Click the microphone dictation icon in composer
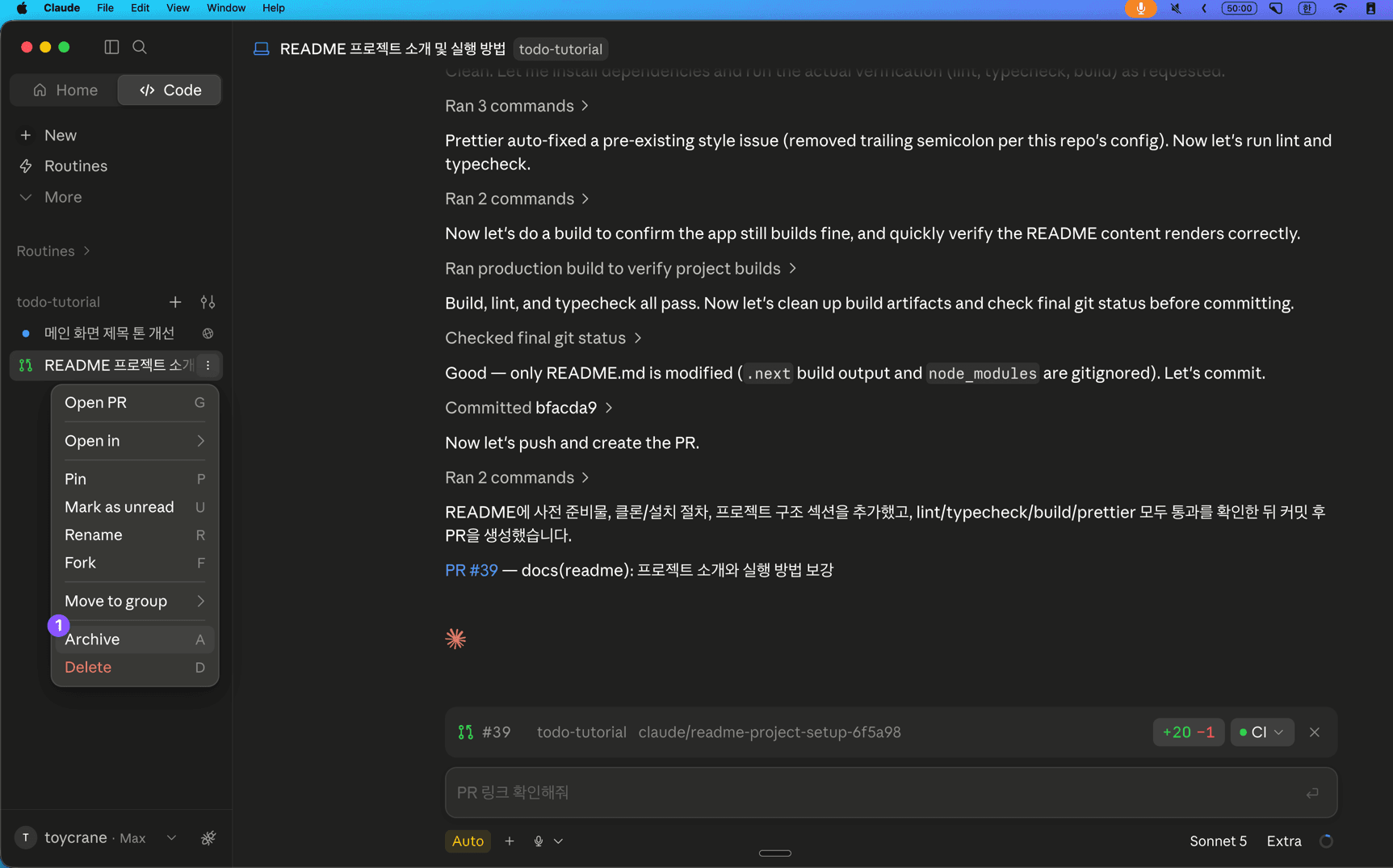Viewport: 1393px width, 868px height. tap(539, 841)
